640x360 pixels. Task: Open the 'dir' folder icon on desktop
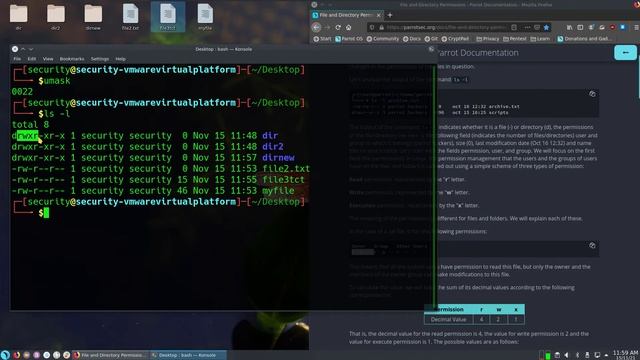18,16
